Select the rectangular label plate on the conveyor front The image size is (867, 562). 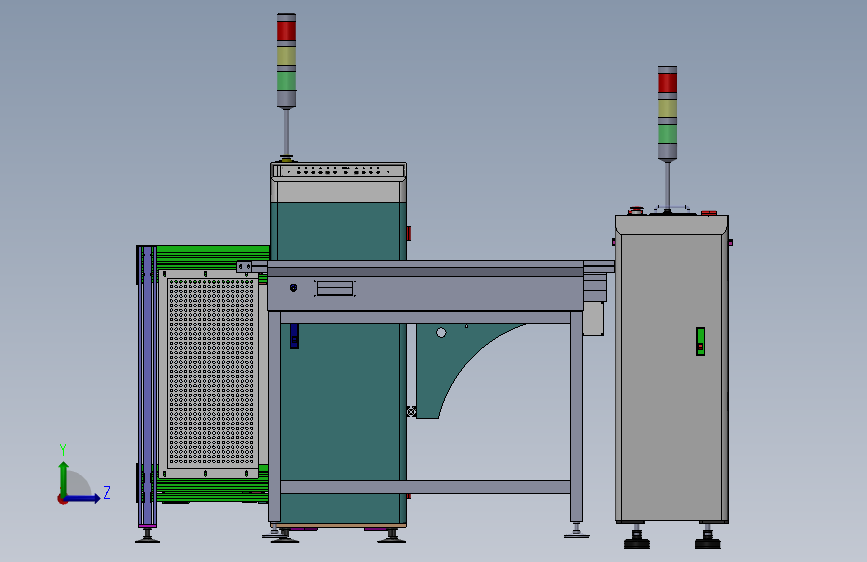tap(335, 288)
